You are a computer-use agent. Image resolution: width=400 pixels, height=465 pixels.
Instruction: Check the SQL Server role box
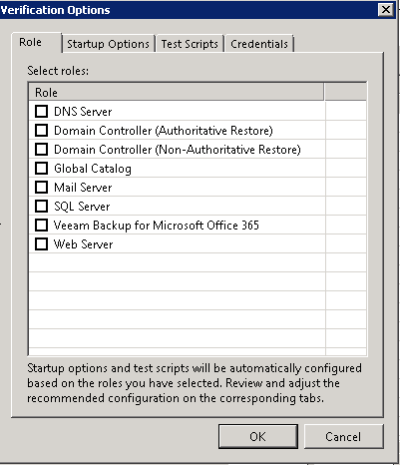point(41,206)
